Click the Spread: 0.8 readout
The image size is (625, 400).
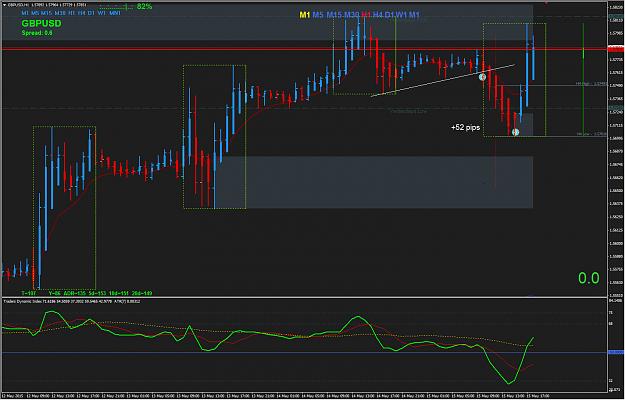tap(37, 33)
